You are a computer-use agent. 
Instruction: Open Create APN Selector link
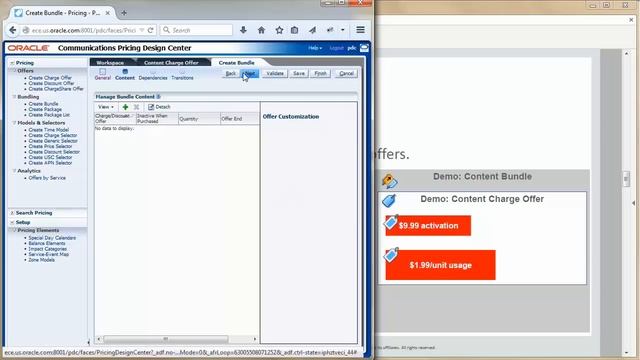point(50,163)
